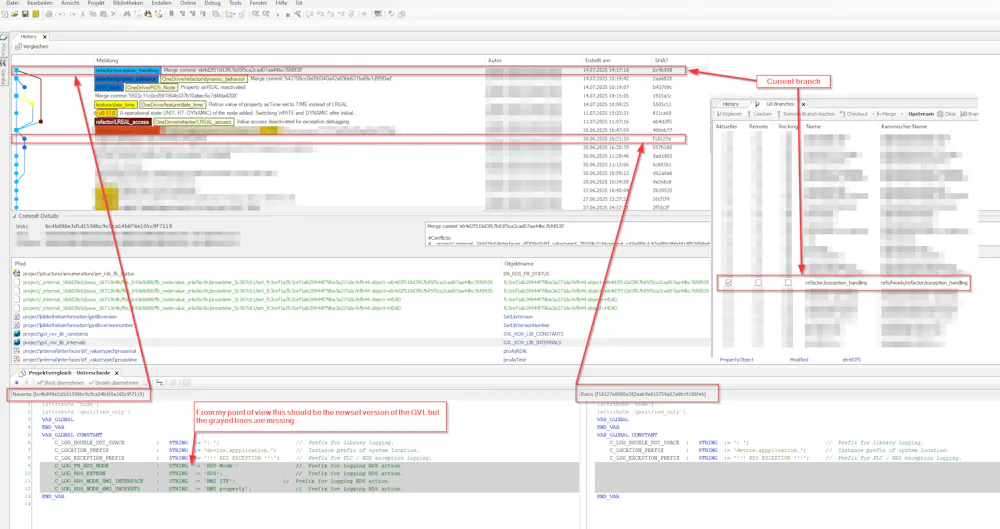Open the Checkout dropdown arrow
This screenshot has height=529, width=1000.
873,114
